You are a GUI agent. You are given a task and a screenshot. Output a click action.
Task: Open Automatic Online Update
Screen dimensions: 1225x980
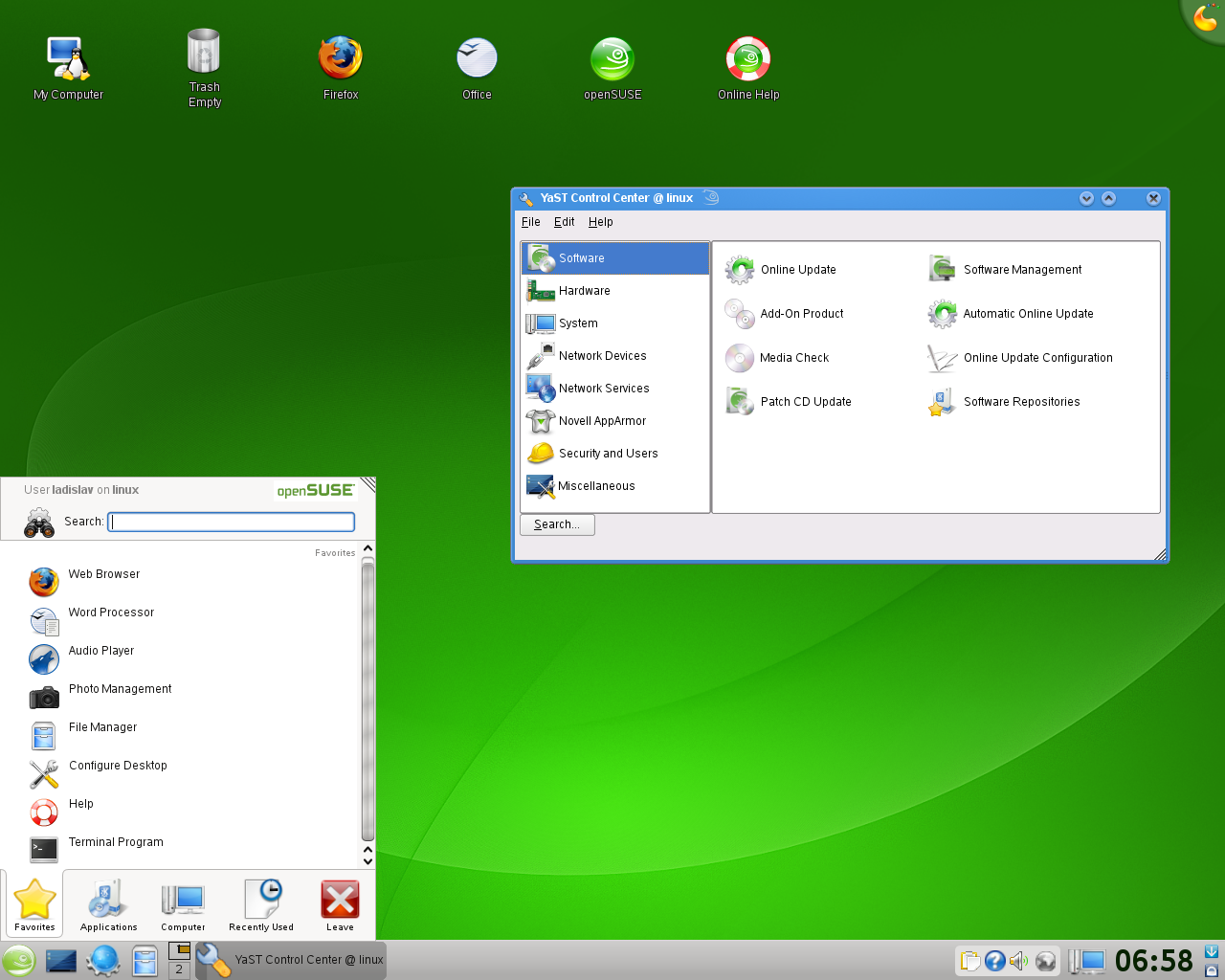(x=1010, y=314)
